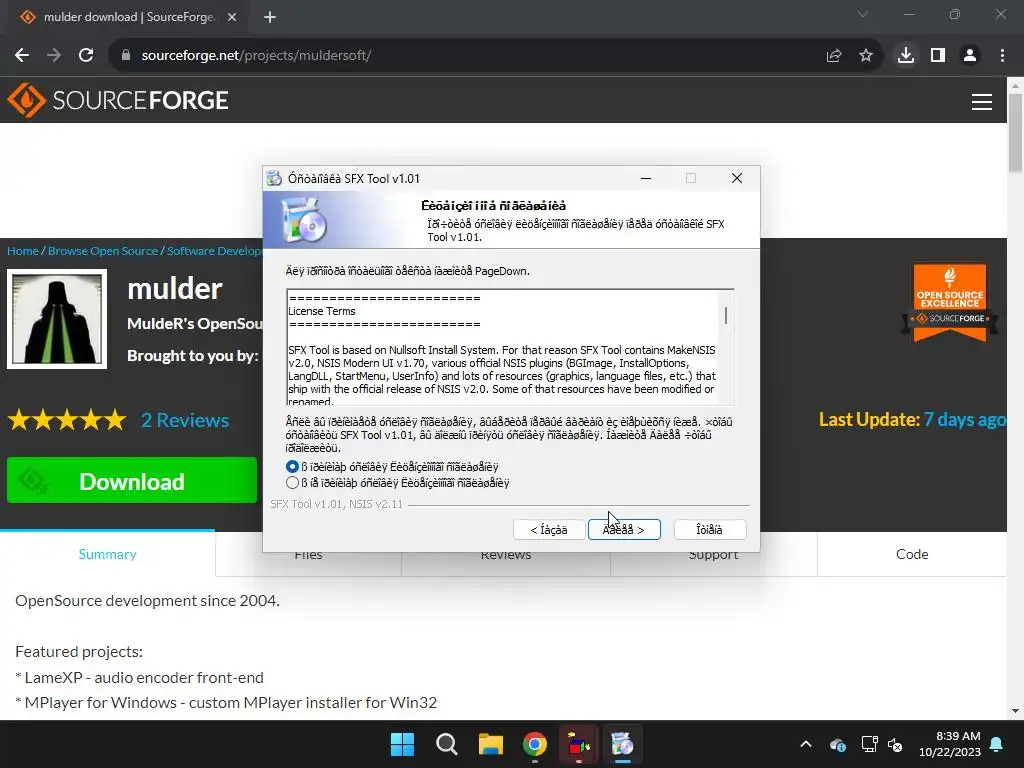Viewport: 1024px width, 768px height.
Task: Click the installer disc taskbar icon
Action: click(x=622, y=744)
